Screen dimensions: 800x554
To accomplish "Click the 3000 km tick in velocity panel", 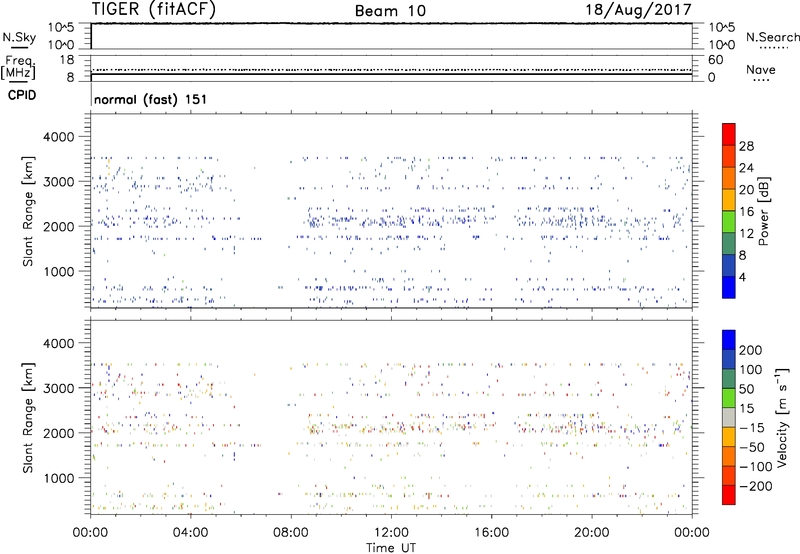I will coord(59,388).
